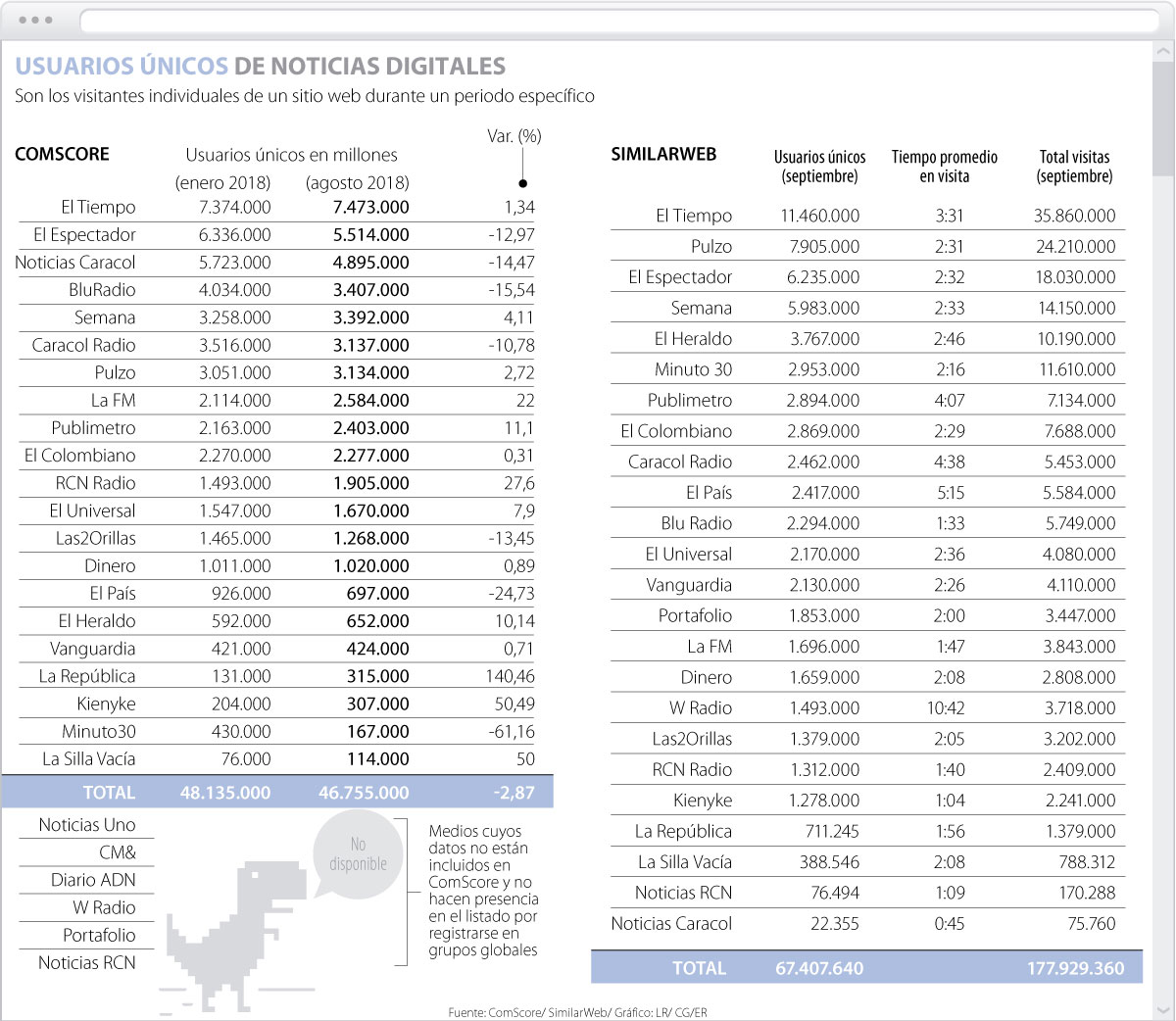Click the 'USUARIOS ÚNICOS' title text
The width and height of the screenshot is (1176, 1021).
point(122,66)
